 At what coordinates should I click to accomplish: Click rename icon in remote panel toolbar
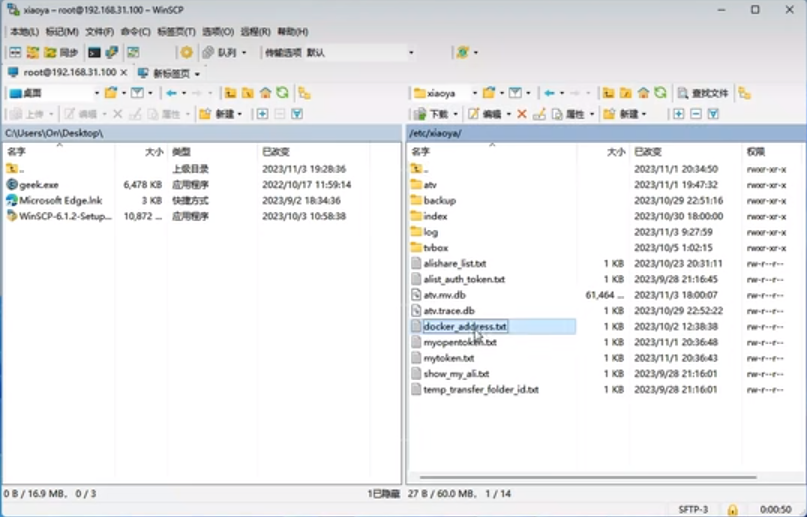[x=539, y=114]
